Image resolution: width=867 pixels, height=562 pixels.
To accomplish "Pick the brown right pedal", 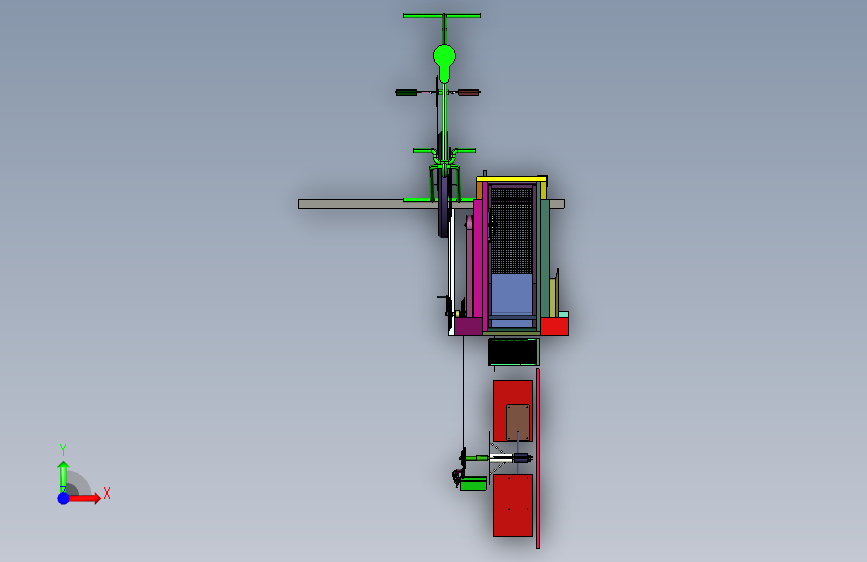I will pos(468,92).
